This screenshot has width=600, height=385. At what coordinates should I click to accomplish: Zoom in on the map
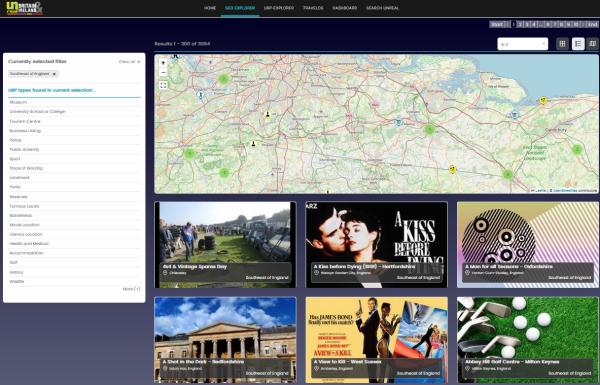[x=163, y=63]
